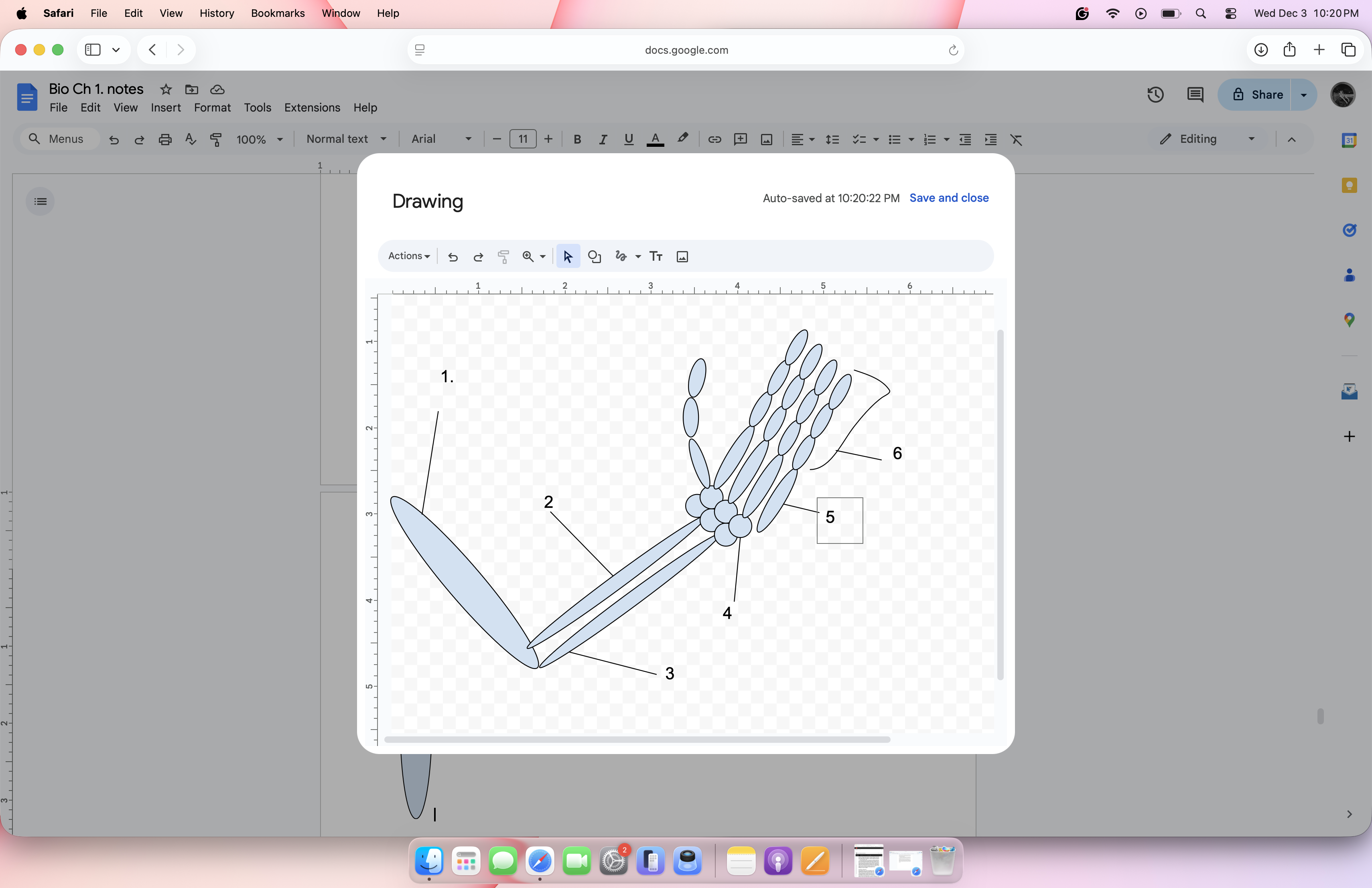Open the Insert menu in Docs
This screenshot has width=1372, height=888.
[x=165, y=108]
